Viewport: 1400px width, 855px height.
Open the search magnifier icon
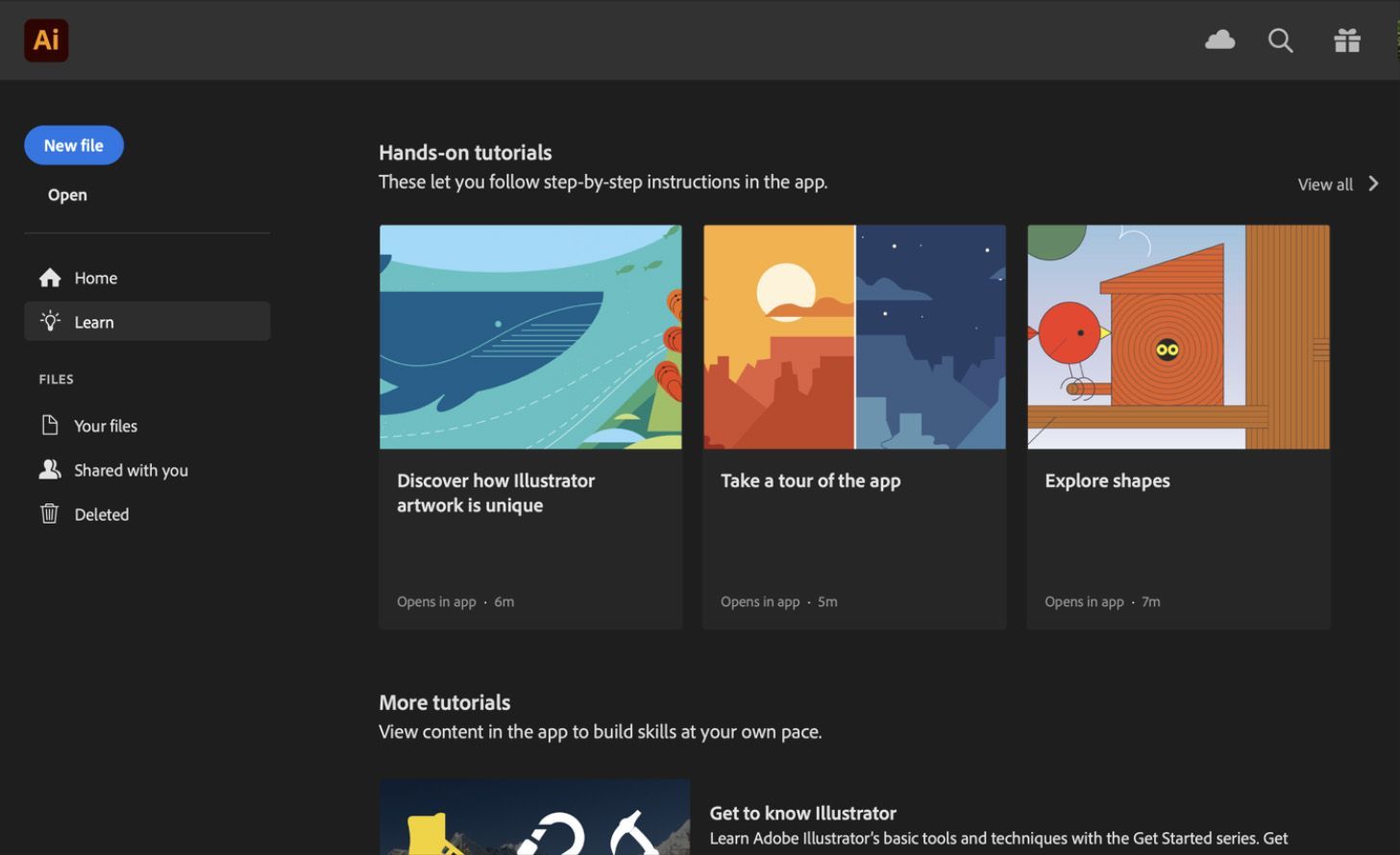tap(1280, 40)
